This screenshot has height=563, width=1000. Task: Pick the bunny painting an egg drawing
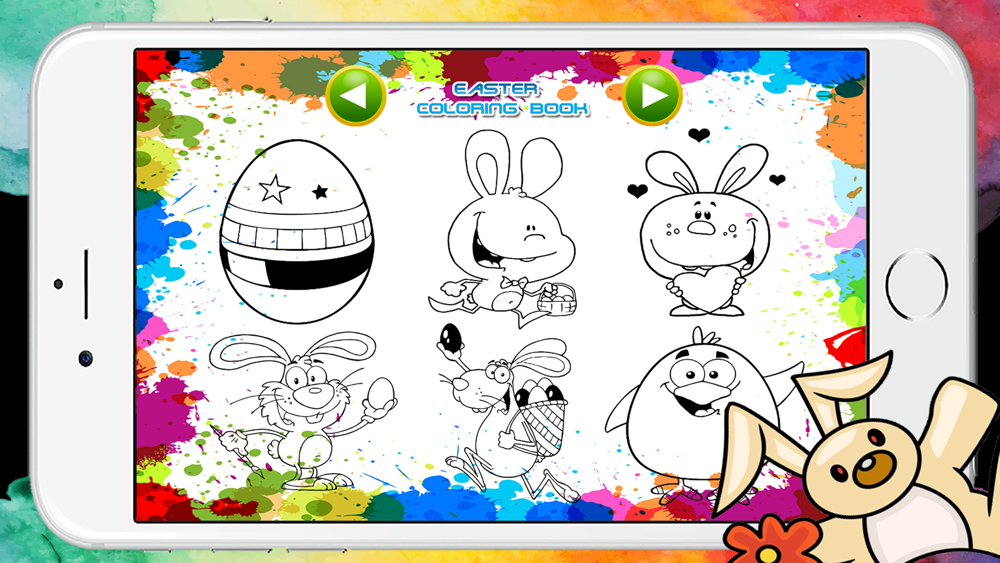tap(303, 411)
